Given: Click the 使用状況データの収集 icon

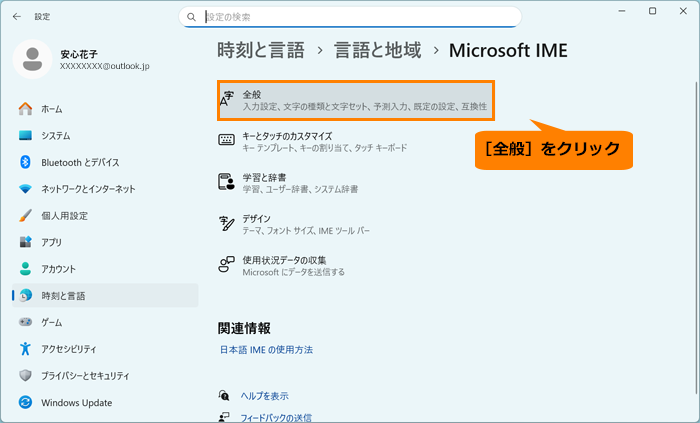Looking at the screenshot, I should click(x=226, y=264).
